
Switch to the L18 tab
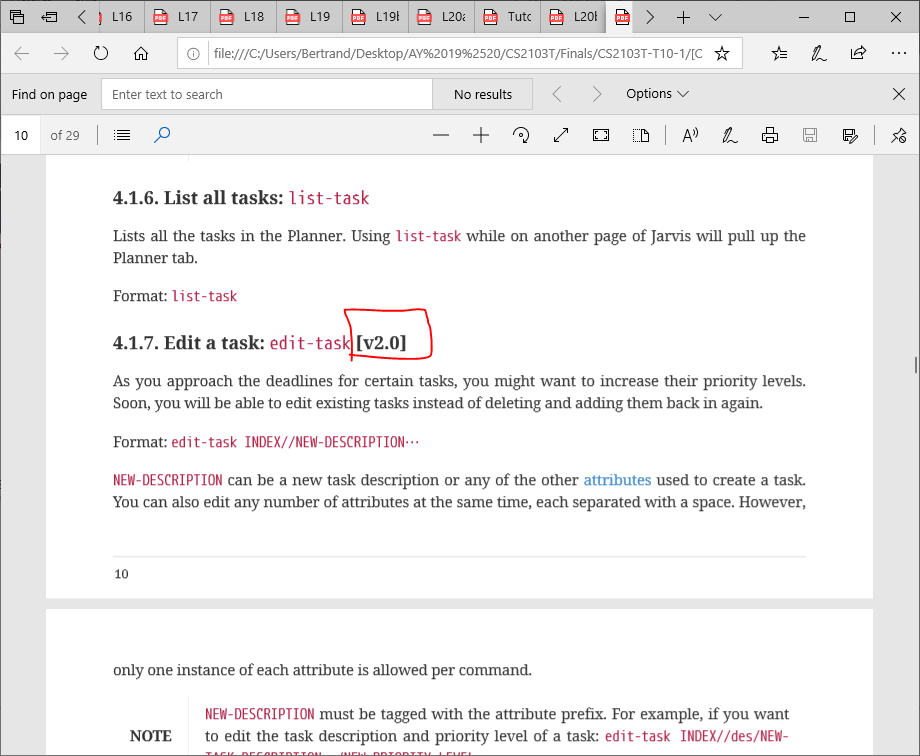click(x=242, y=17)
